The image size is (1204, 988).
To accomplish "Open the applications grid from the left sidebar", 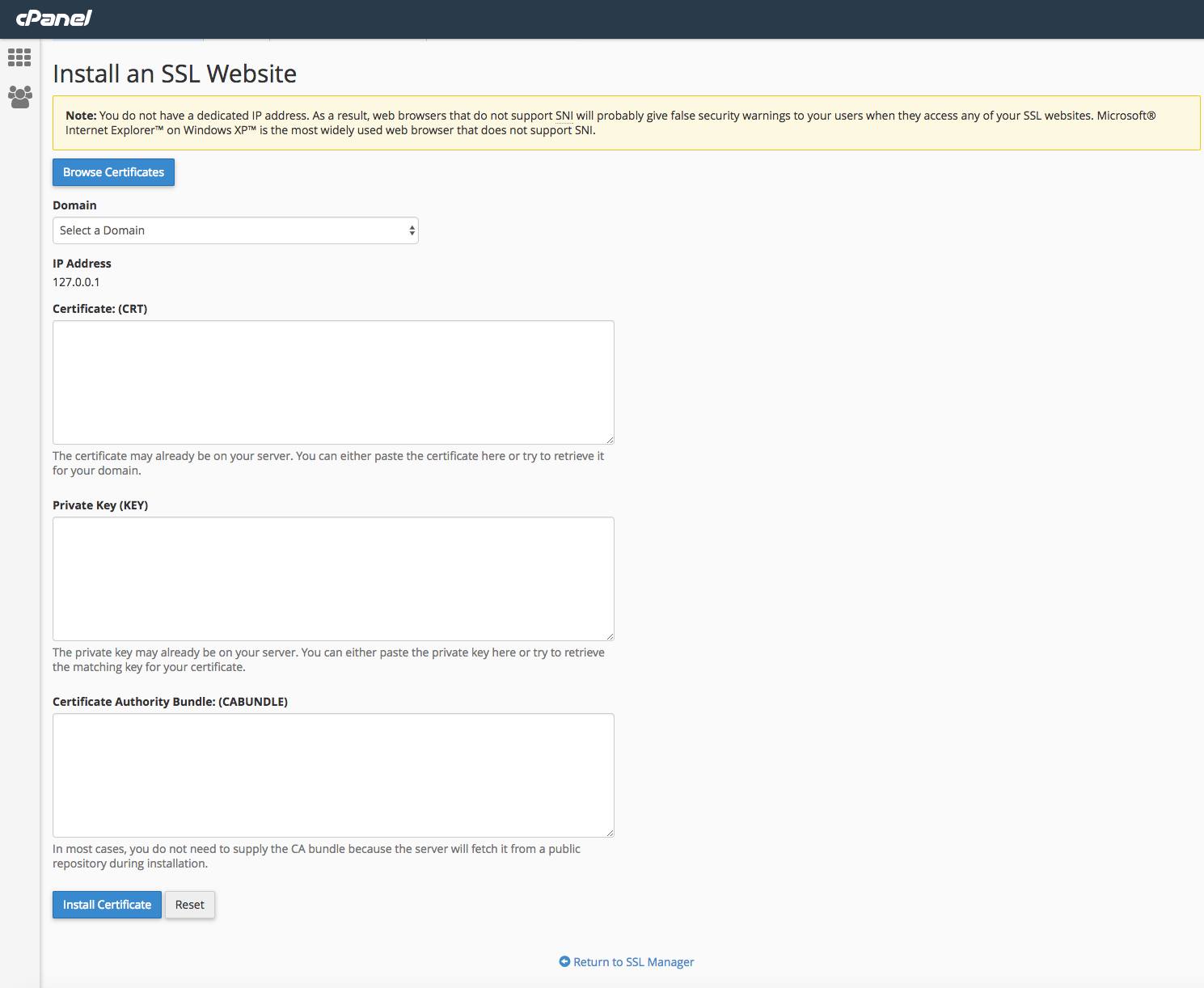I will pos(19,57).
